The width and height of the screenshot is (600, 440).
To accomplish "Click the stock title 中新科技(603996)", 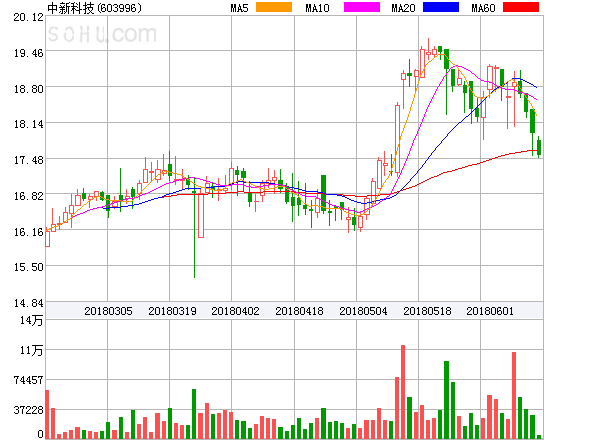I will tap(94, 8).
